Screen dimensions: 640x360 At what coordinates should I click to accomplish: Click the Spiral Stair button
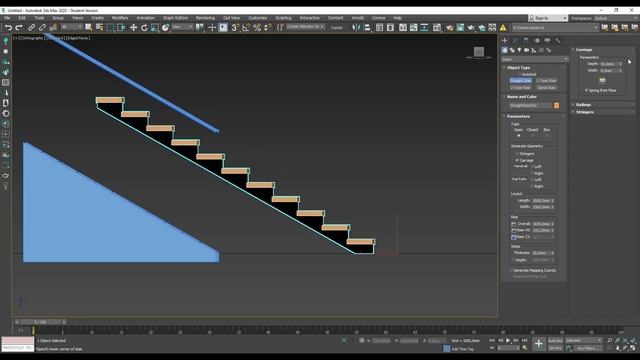(x=546, y=87)
